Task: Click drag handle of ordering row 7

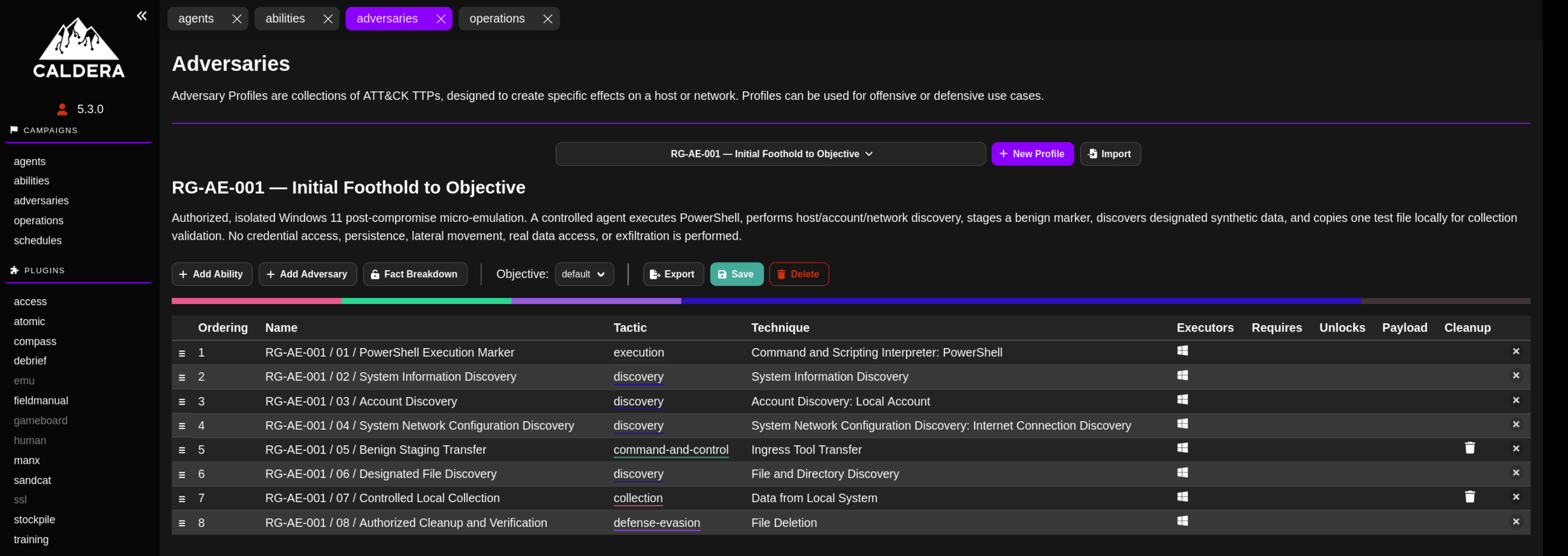Action: (x=182, y=500)
